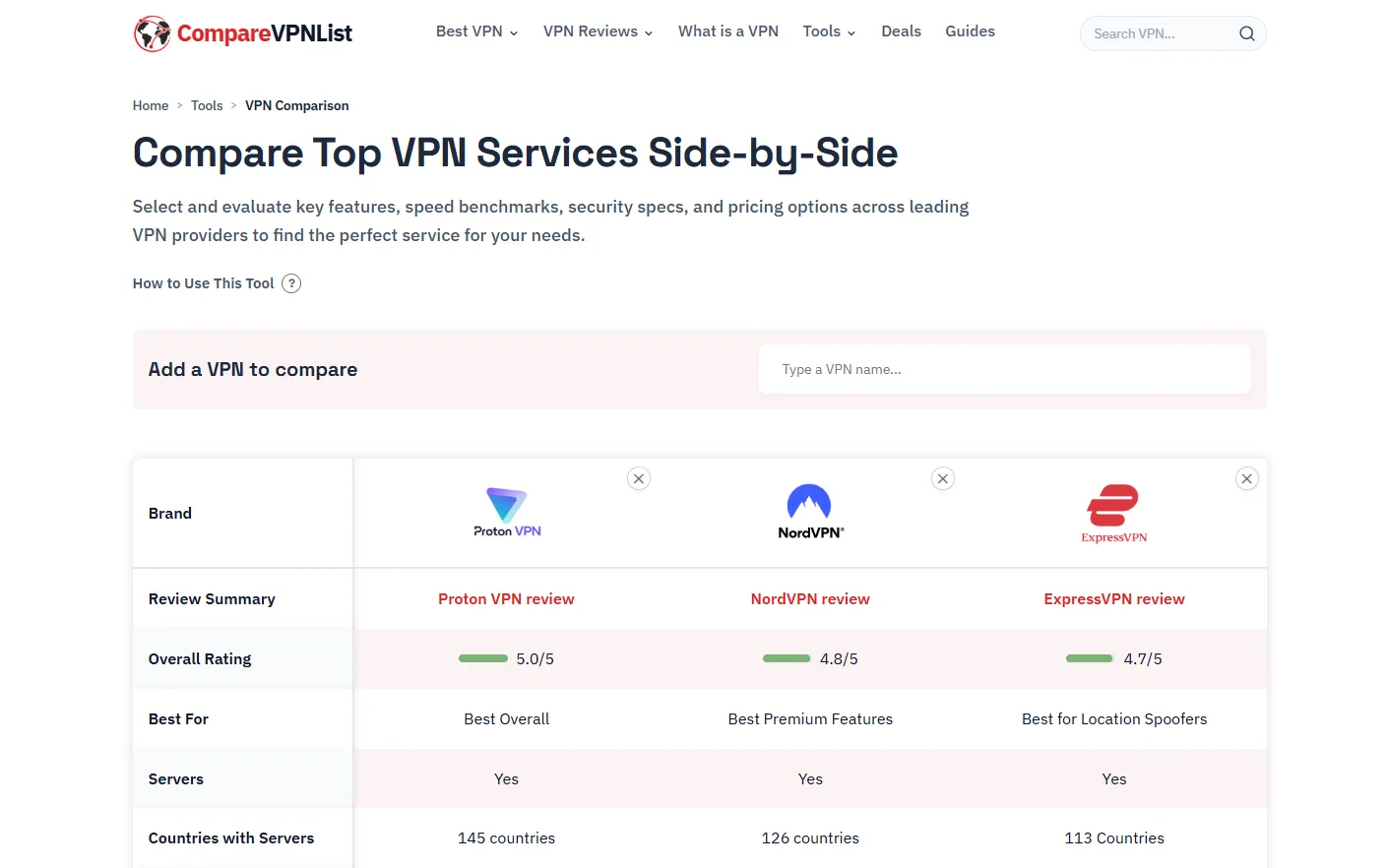Click the Best Overall cell
This screenshot has width=1387, height=868.
(506, 718)
